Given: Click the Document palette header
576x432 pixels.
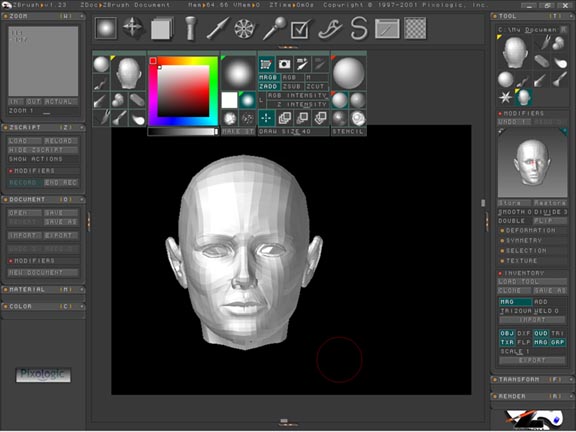Looking at the screenshot, I should click(43, 199).
